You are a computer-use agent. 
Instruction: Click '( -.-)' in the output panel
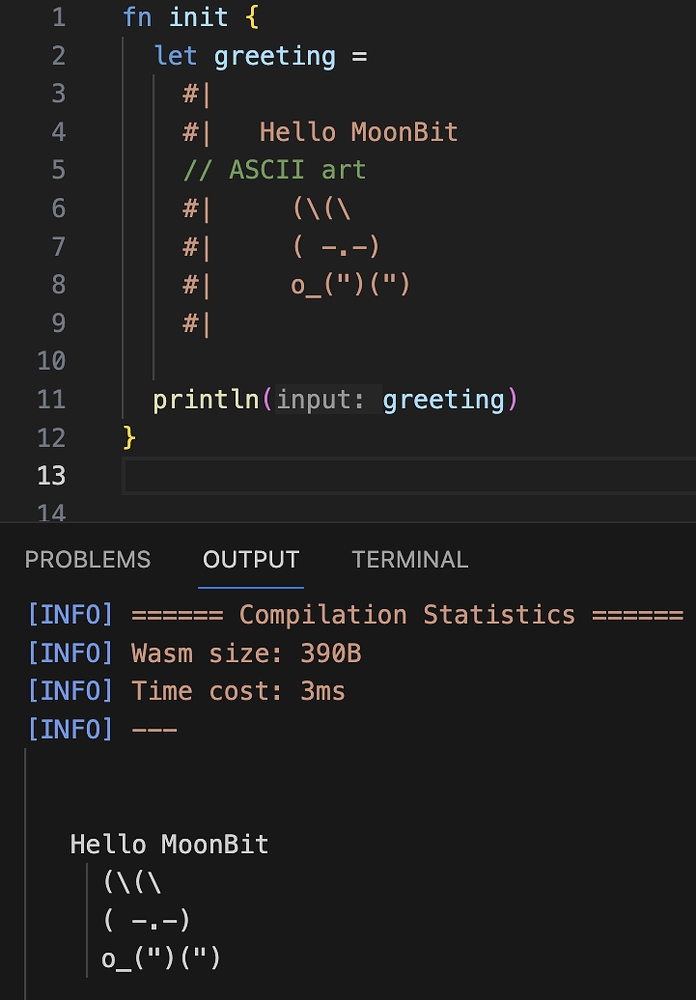(x=146, y=920)
